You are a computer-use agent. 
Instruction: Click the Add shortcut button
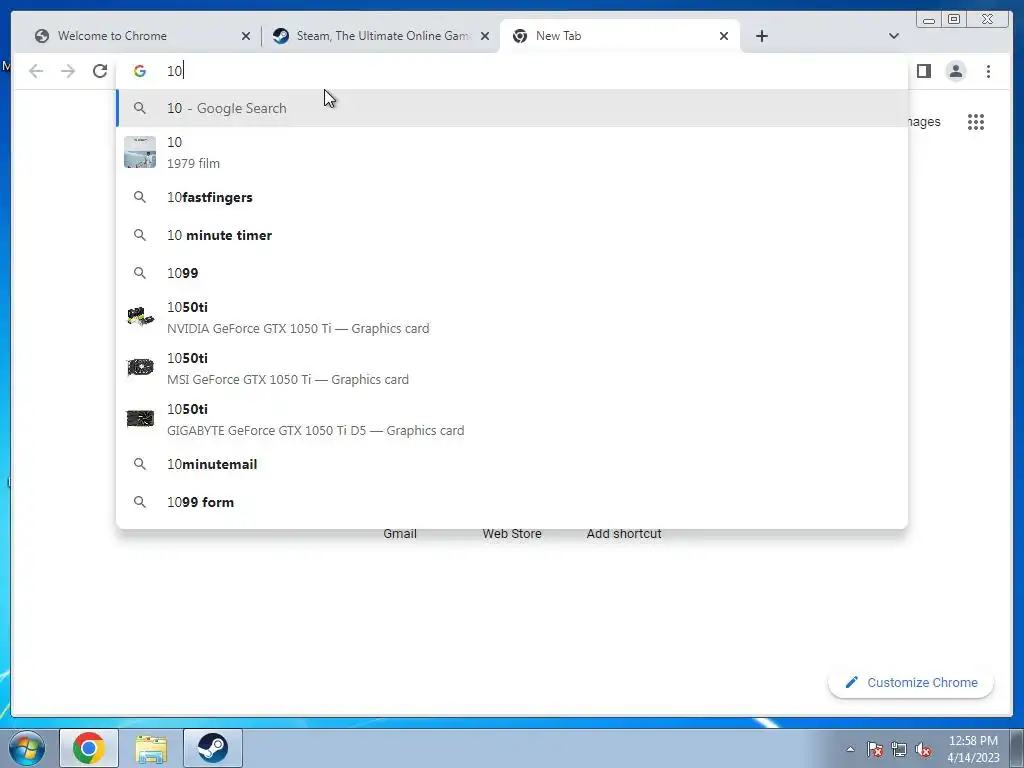tap(624, 534)
